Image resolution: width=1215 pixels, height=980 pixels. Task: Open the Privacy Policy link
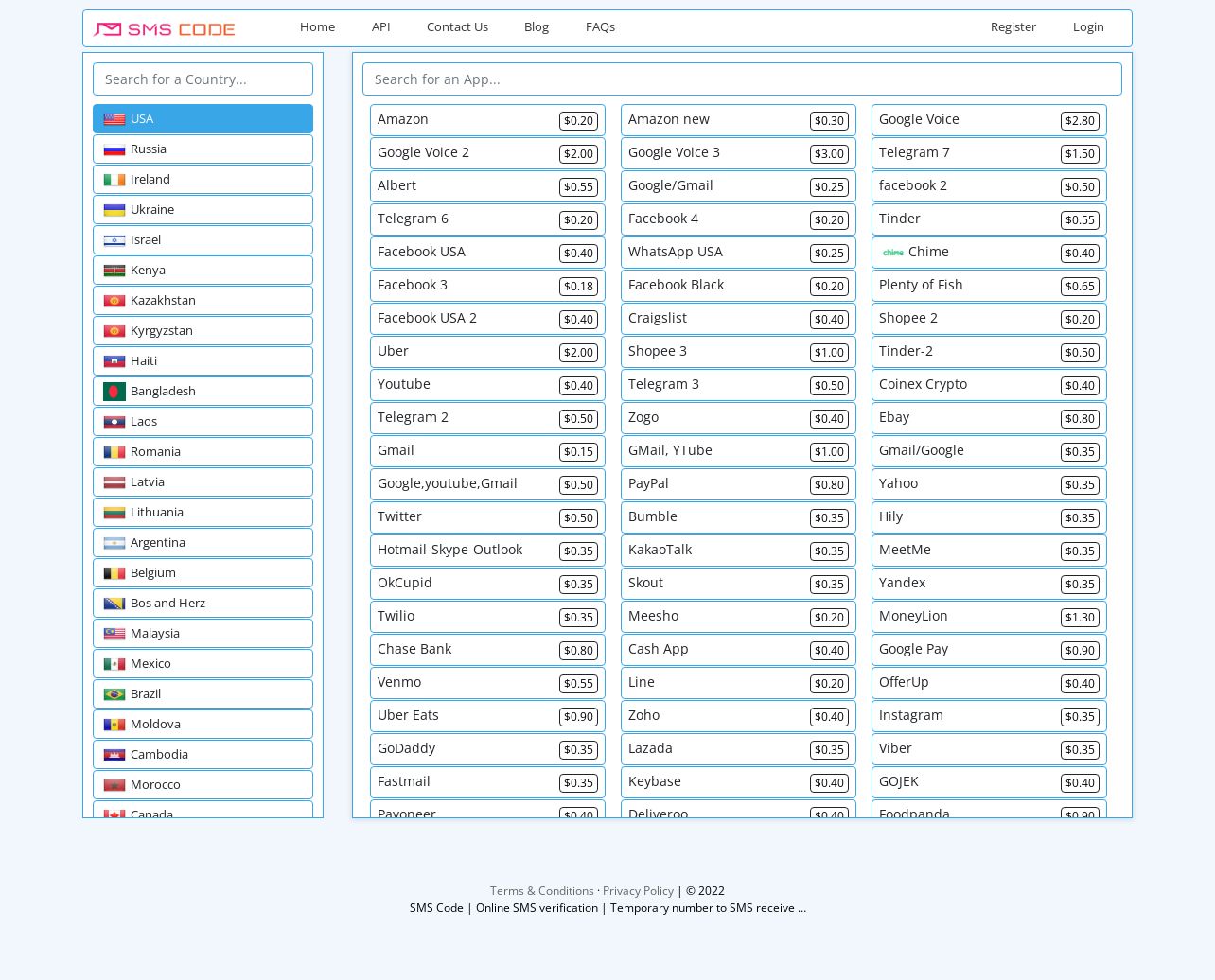coord(638,891)
